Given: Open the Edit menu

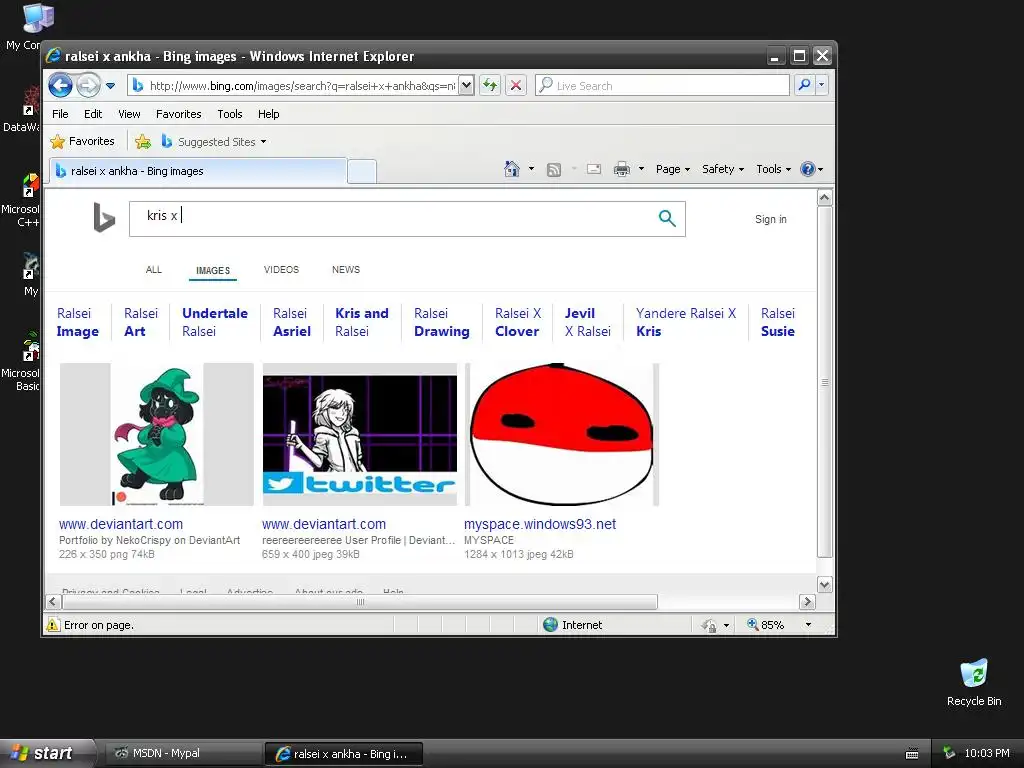Looking at the screenshot, I should pyautogui.click(x=93, y=114).
